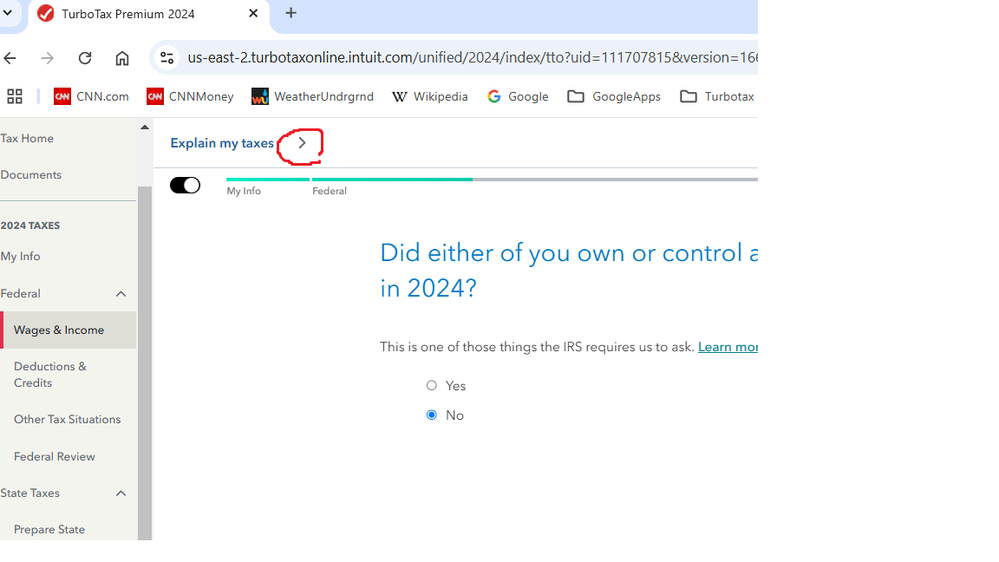This screenshot has height=562, width=999.
Task: Expand Explain my taxes chevron
Action: (302, 143)
